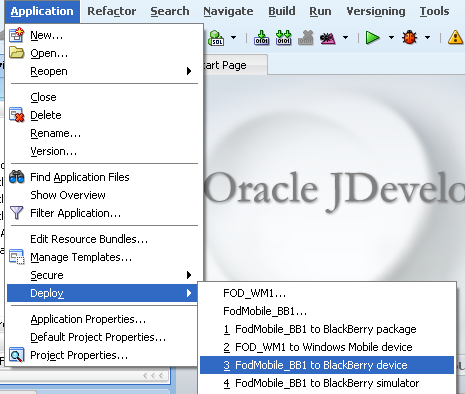This screenshot has width=465, height=394.
Task: Open the Search menu
Action: [170, 11]
